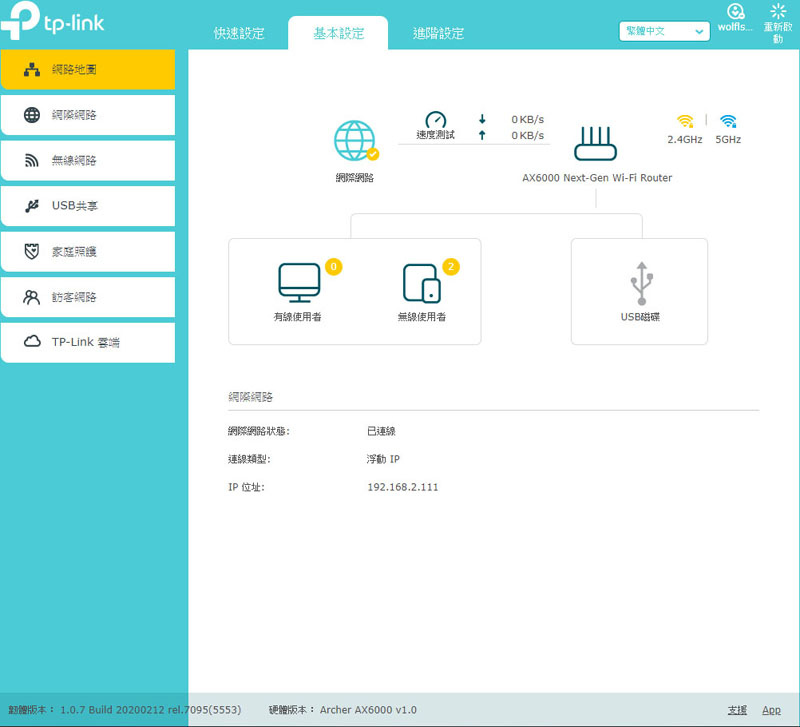Click the 2.4GHz Wi-Fi icon

(x=685, y=121)
